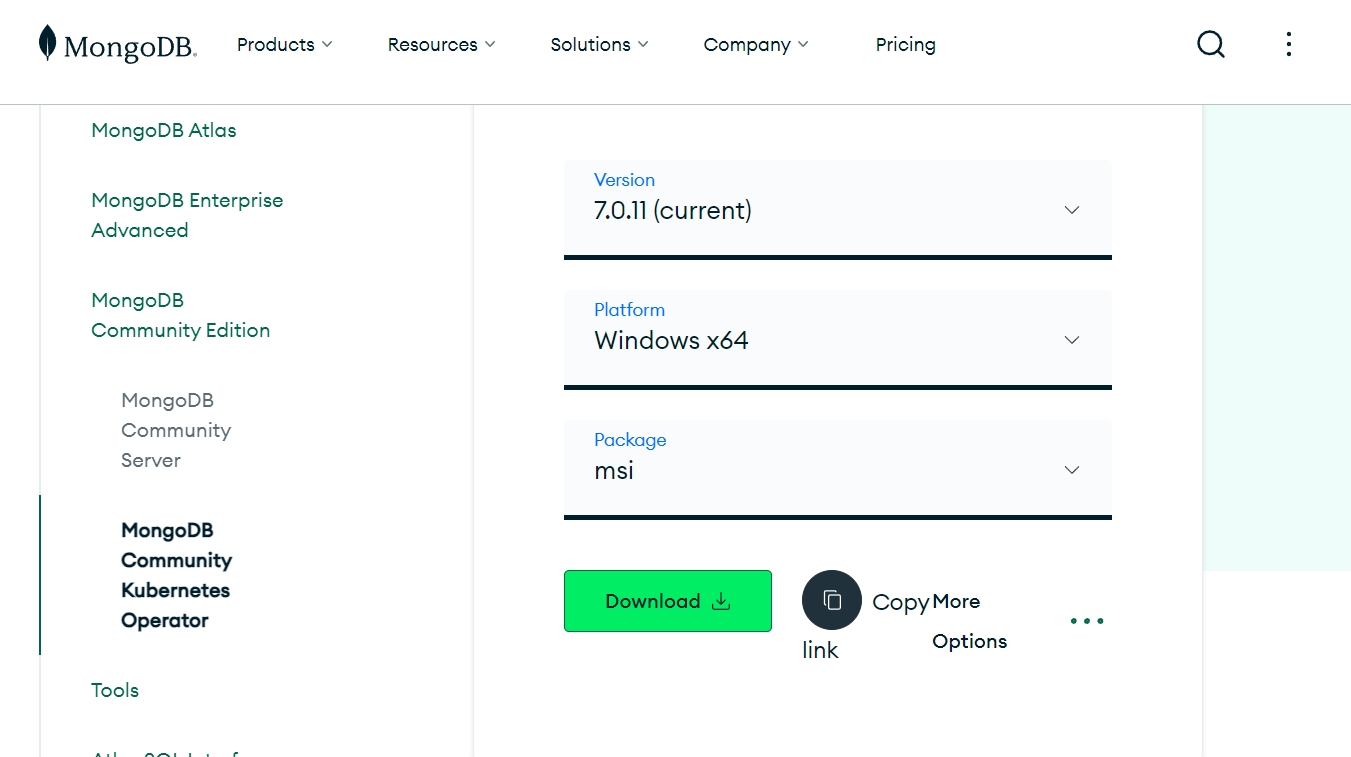This screenshot has width=1351, height=757.
Task: Click the copy link icon
Action: pos(832,600)
